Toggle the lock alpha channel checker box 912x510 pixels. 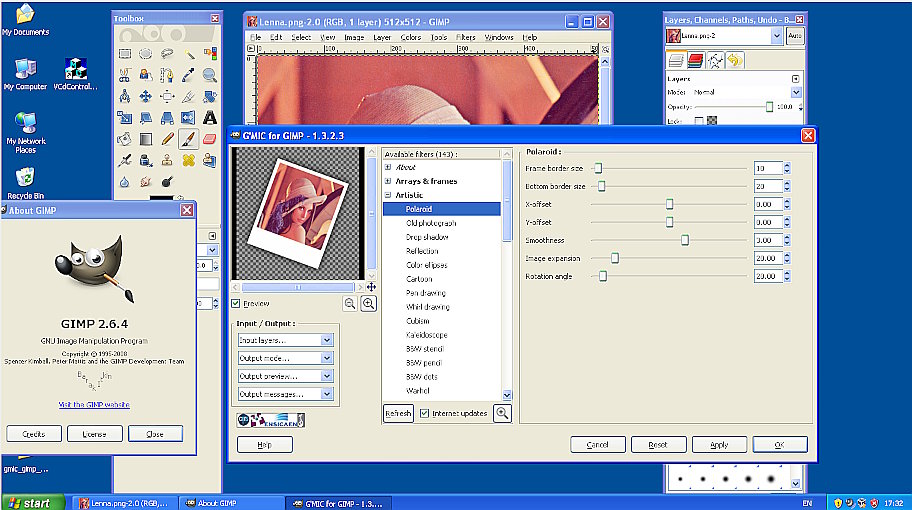pos(712,121)
